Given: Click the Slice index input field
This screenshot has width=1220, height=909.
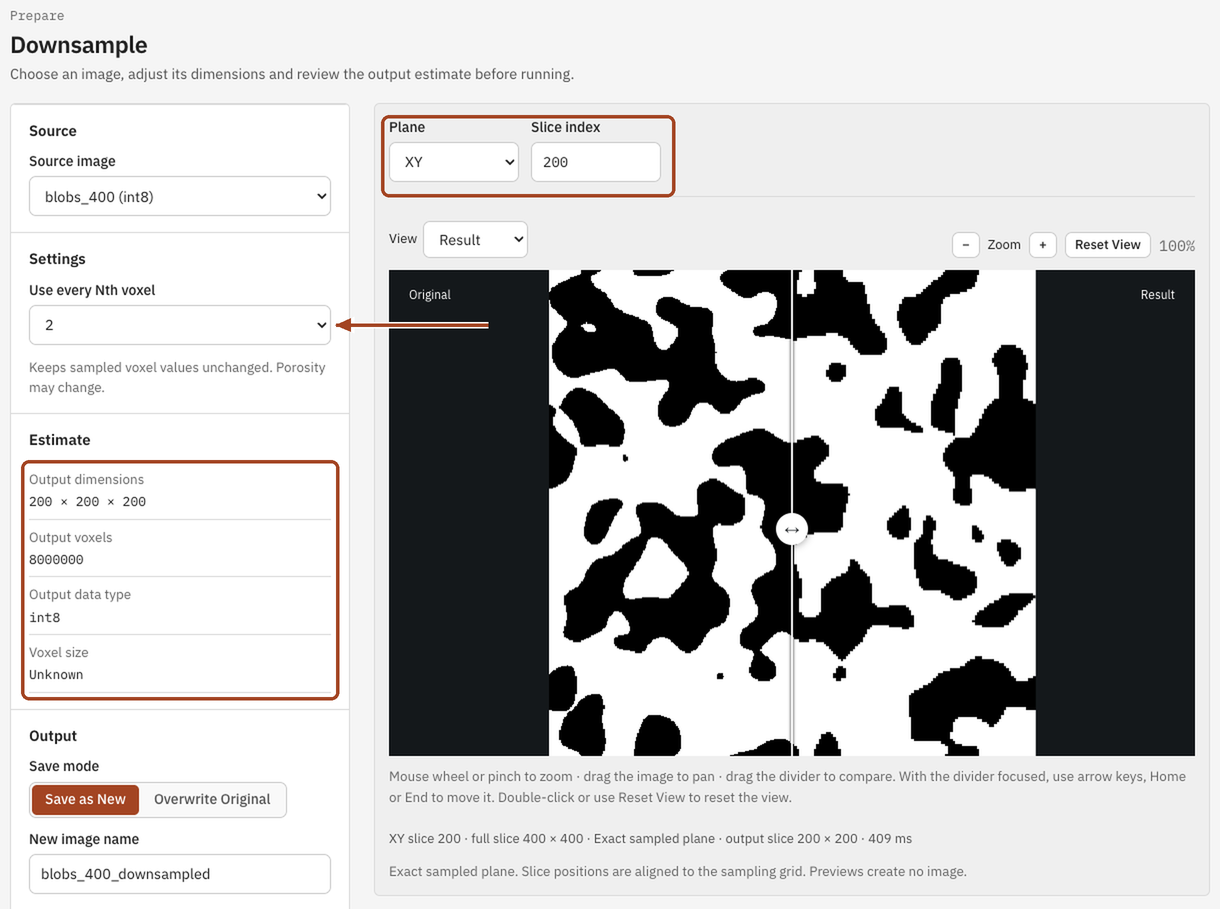Looking at the screenshot, I should [x=596, y=162].
